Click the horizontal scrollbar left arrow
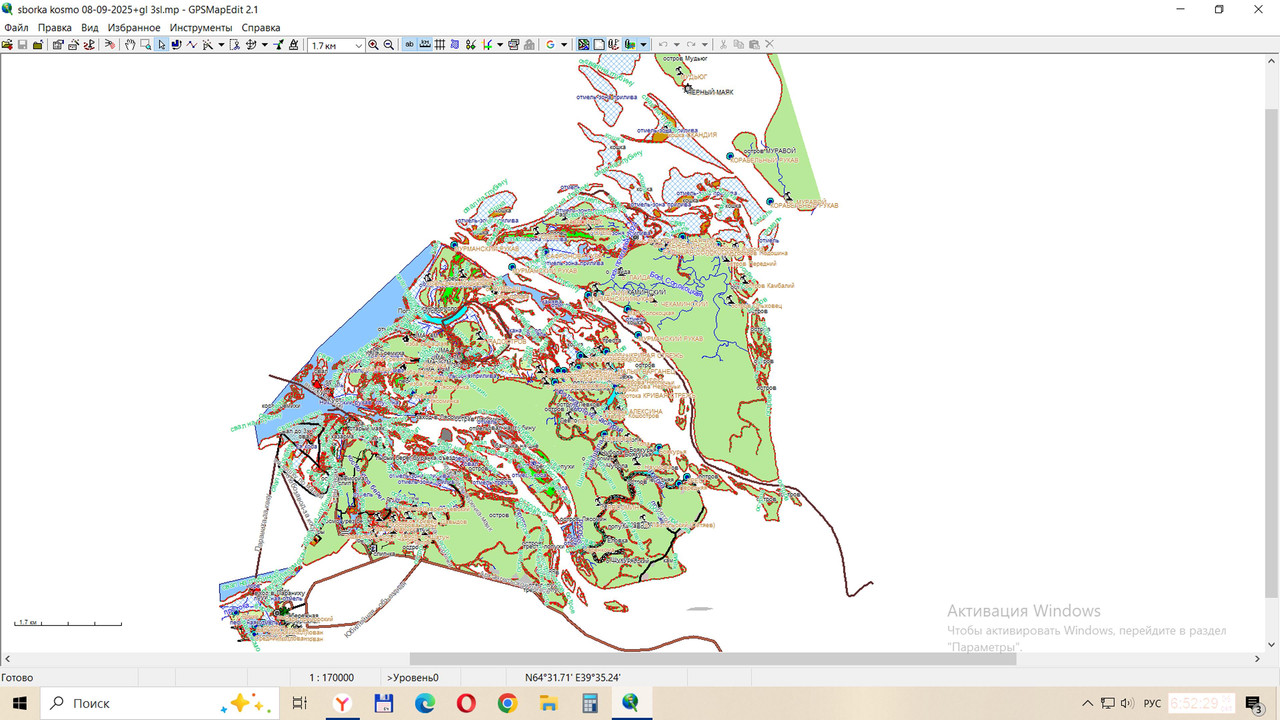 tap(6, 659)
